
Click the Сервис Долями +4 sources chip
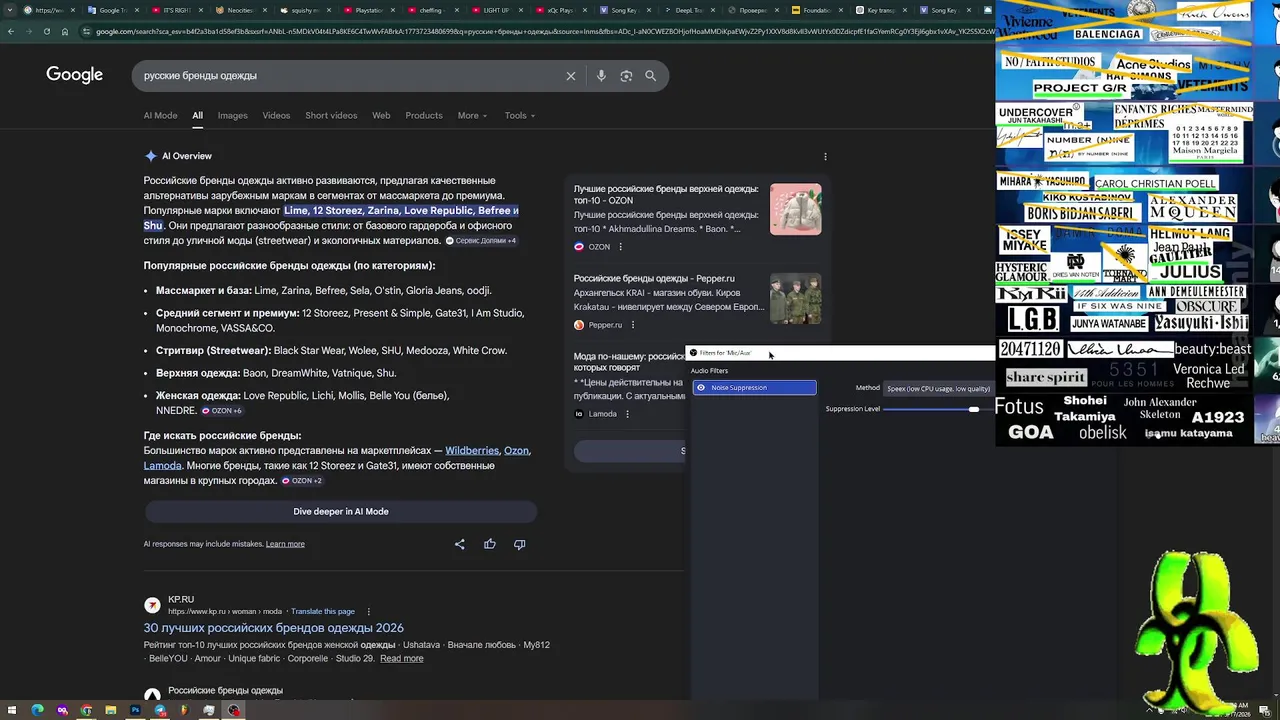481,241
